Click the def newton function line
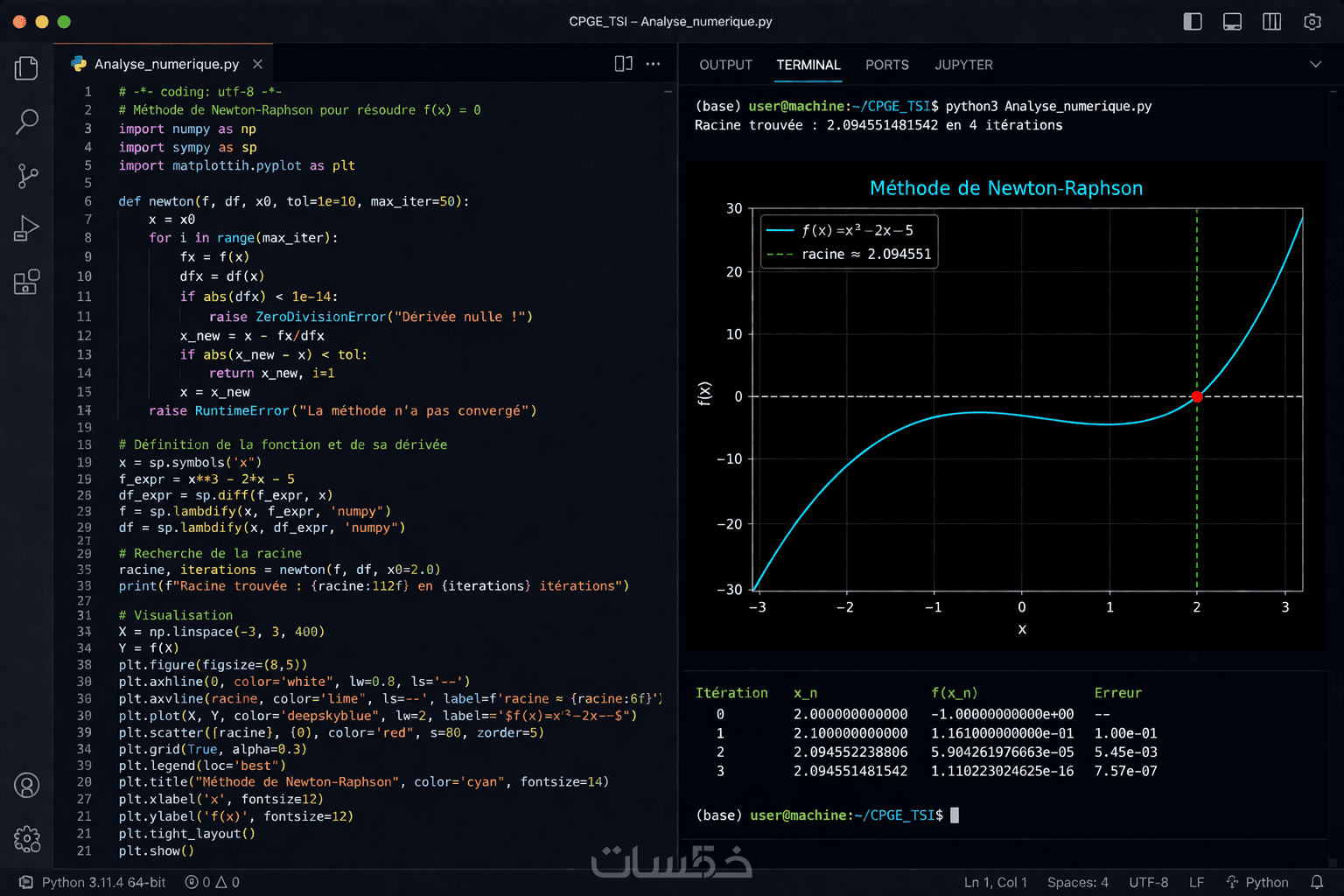This screenshot has width=1344, height=896. coord(294,201)
